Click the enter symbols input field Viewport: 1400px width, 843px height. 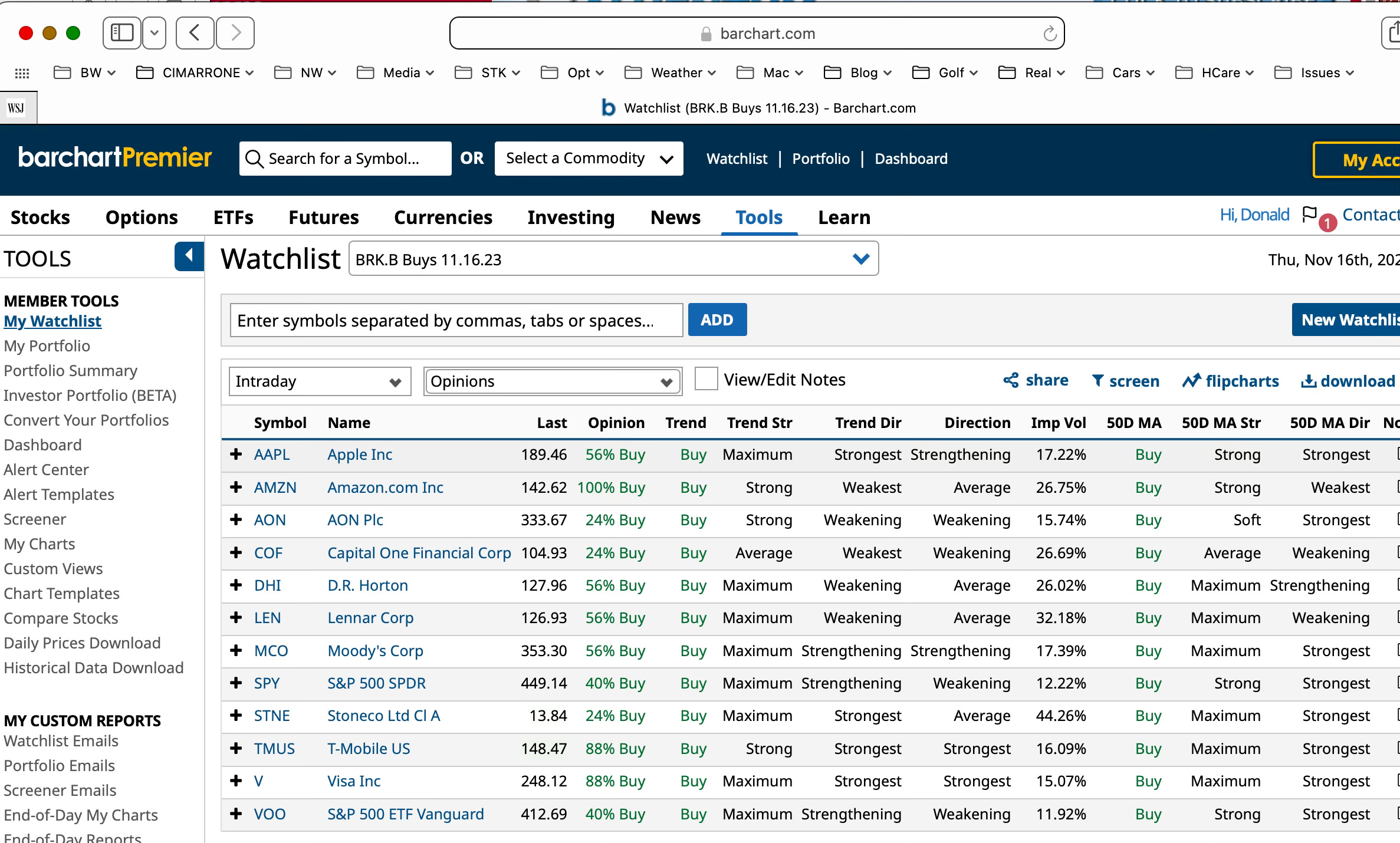point(456,320)
